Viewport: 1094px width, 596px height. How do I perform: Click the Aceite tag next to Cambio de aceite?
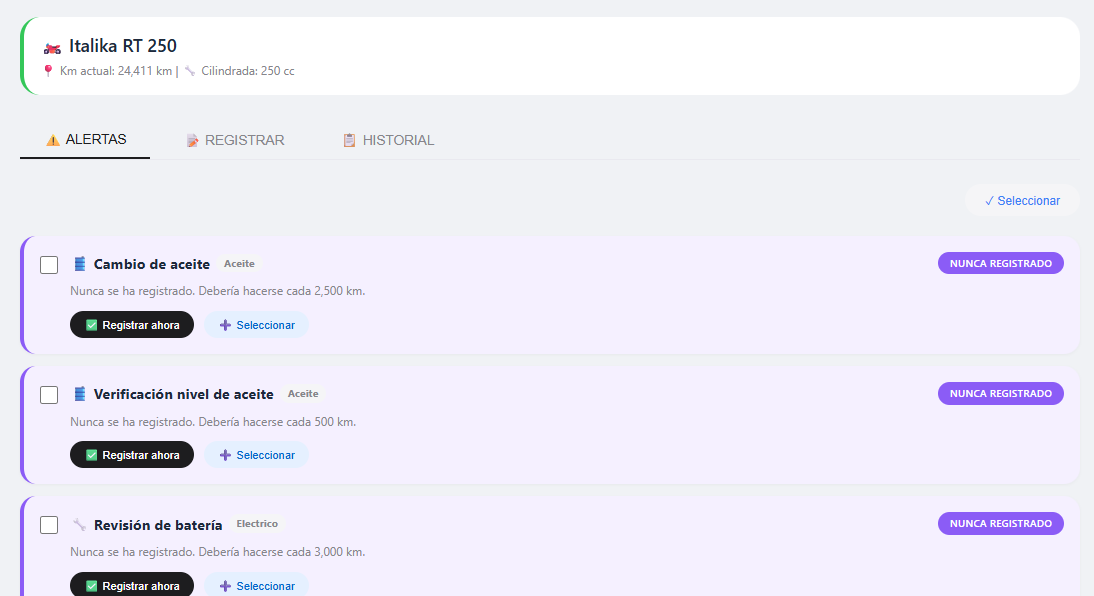pos(239,264)
